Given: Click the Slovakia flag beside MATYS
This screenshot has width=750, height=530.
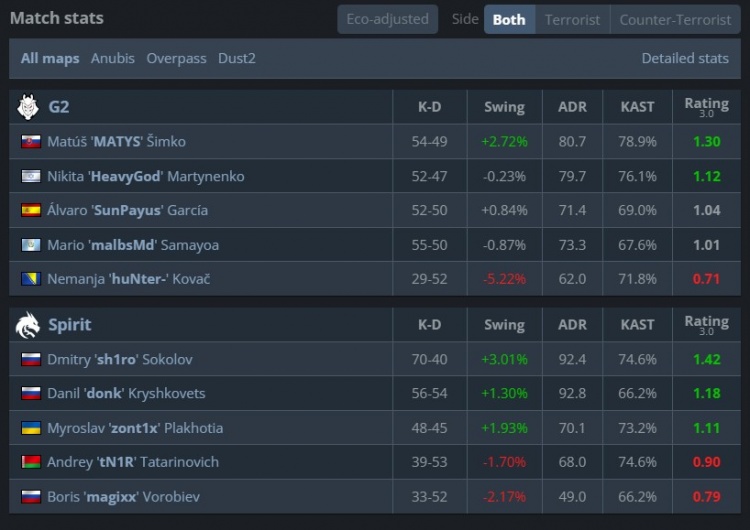Looking at the screenshot, I should (30, 142).
